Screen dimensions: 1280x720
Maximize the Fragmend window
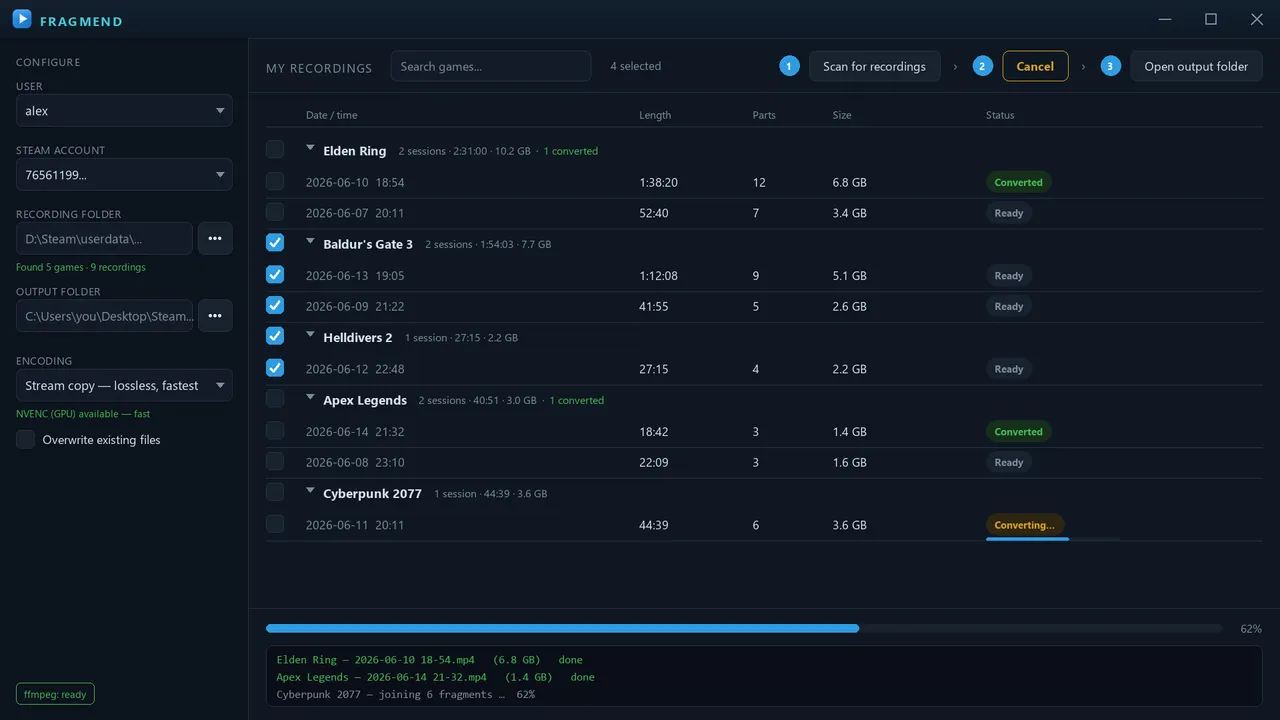click(1211, 19)
